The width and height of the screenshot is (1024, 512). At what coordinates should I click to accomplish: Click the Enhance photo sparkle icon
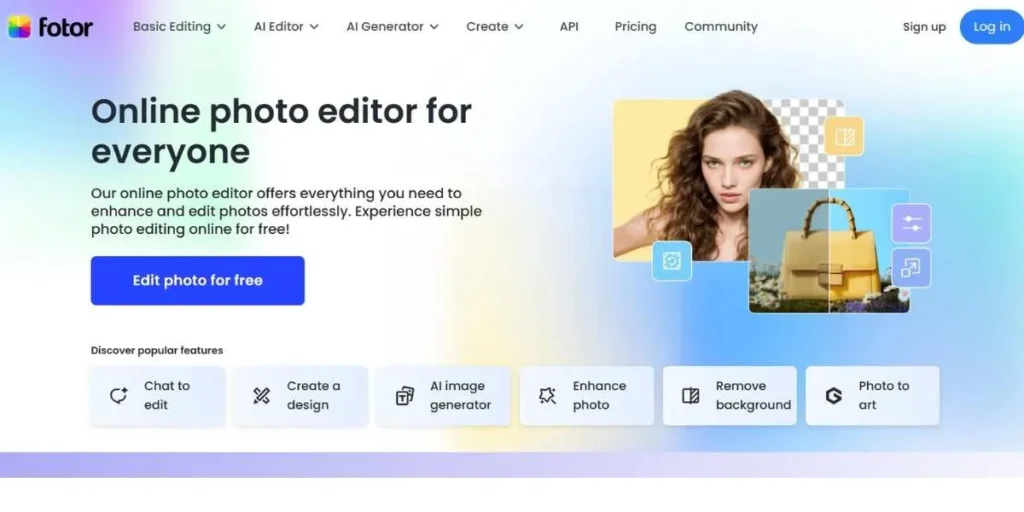tap(547, 396)
